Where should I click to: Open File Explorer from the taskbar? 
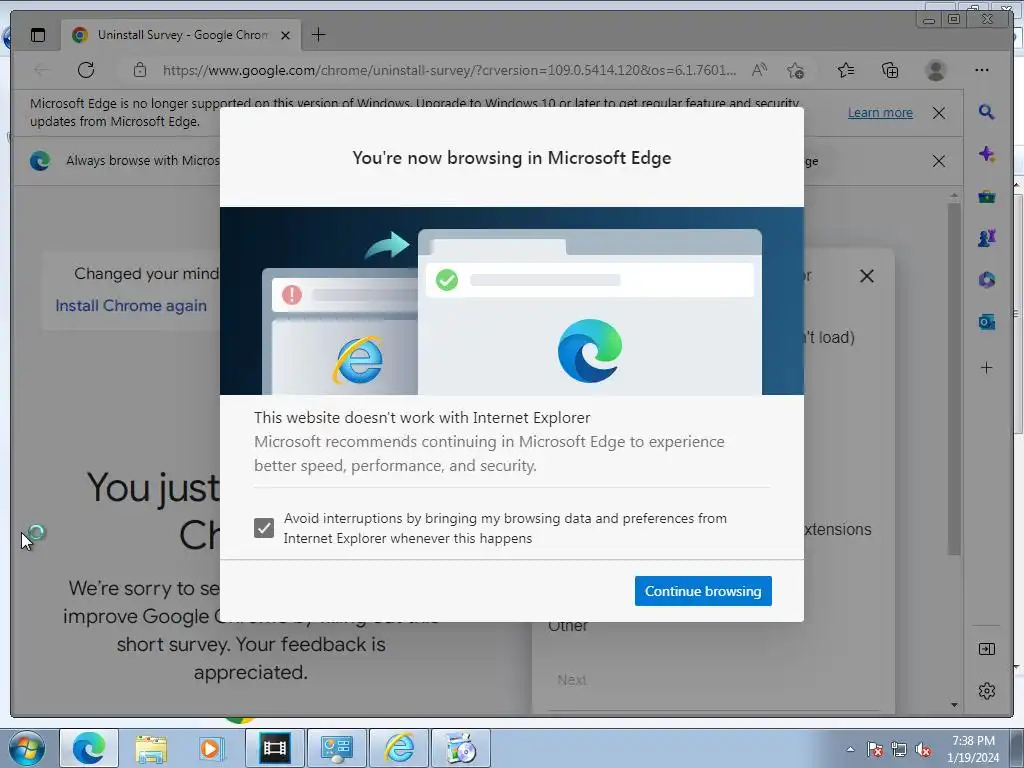point(152,748)
